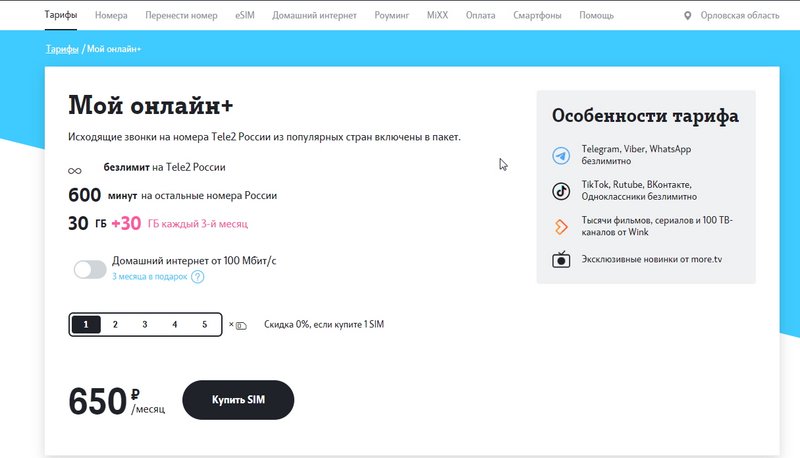The width and height of the screenshot is (800, 458).
Task: Open the Помощь menu item
Action: pos(596,15)
